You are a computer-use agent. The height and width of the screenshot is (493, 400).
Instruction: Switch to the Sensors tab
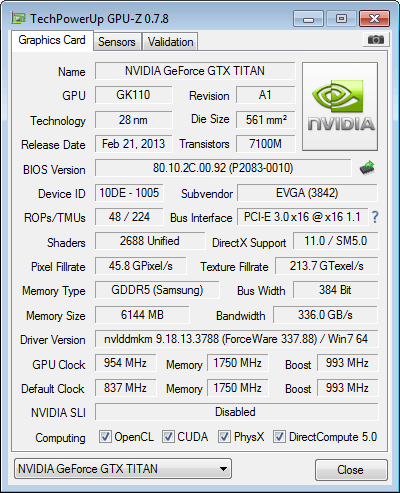pos(117,42)
